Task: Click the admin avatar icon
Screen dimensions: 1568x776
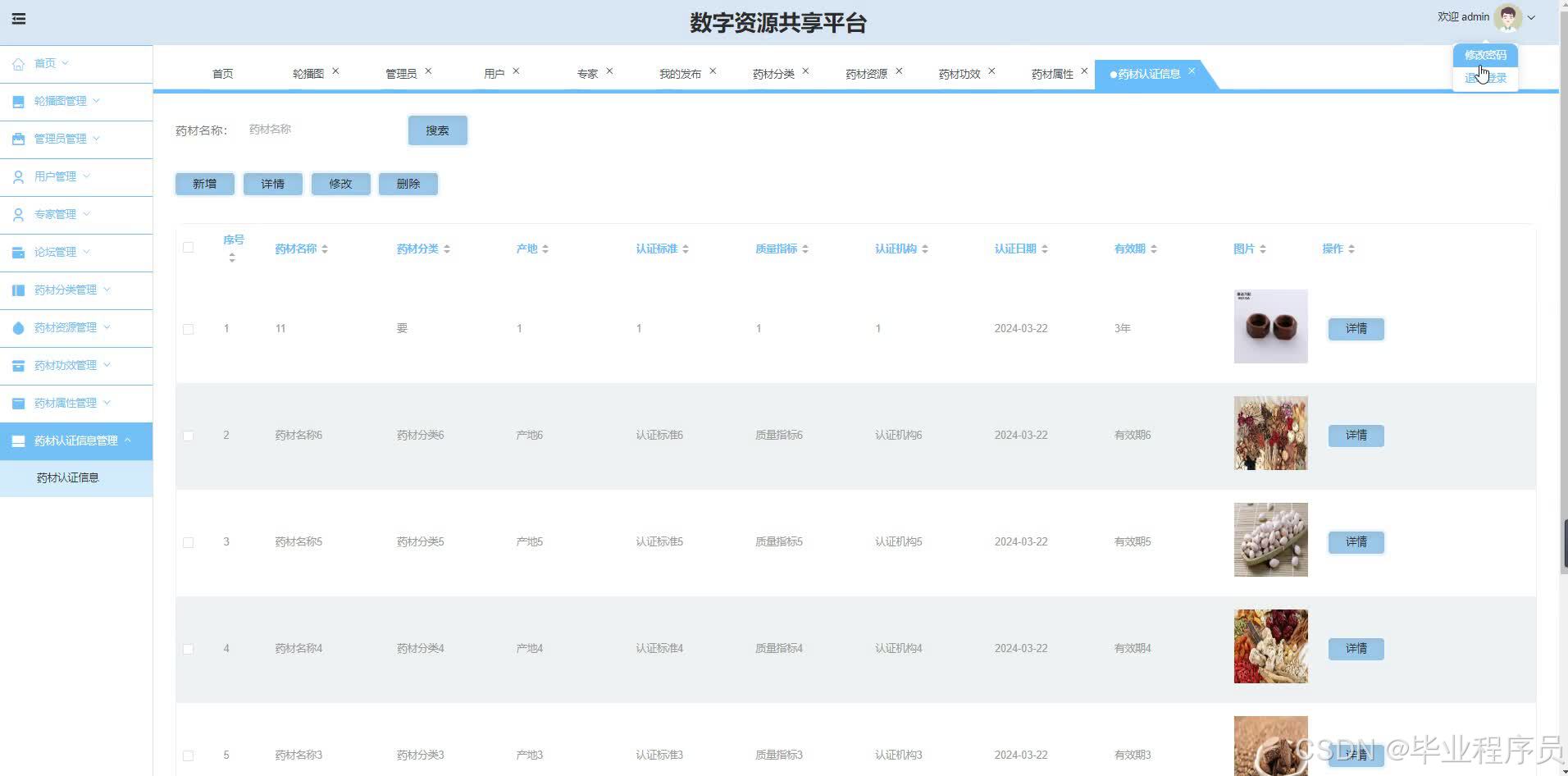Action: [1507, 17]
